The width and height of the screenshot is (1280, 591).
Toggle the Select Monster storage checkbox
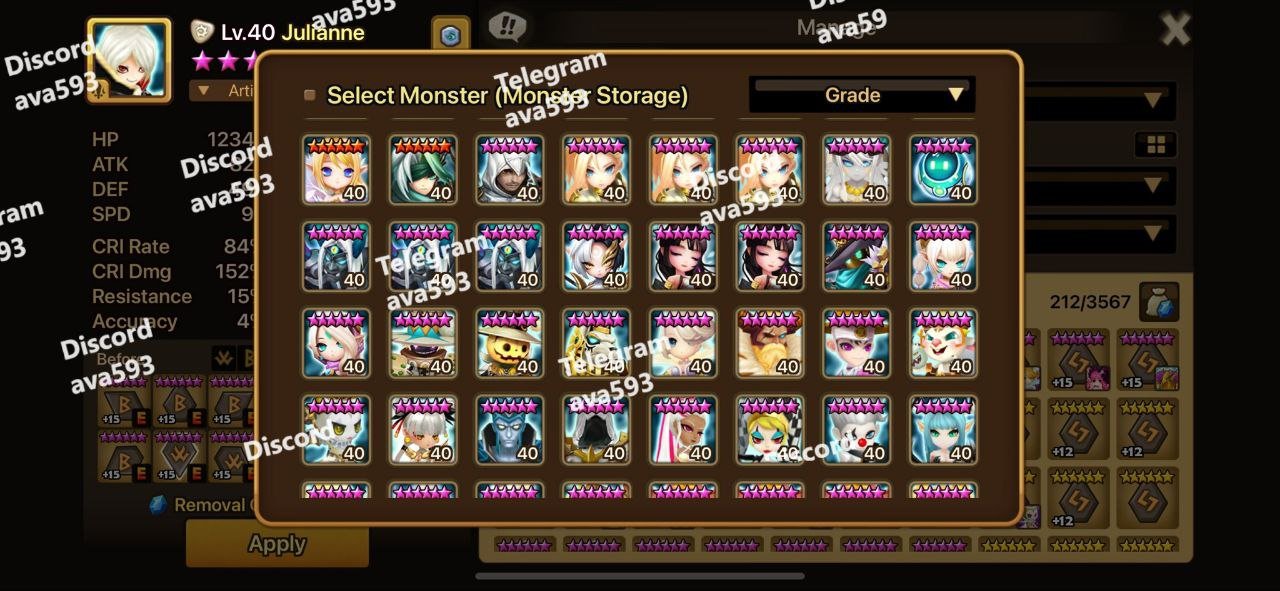pyautogui.click(x=309, y=96)
